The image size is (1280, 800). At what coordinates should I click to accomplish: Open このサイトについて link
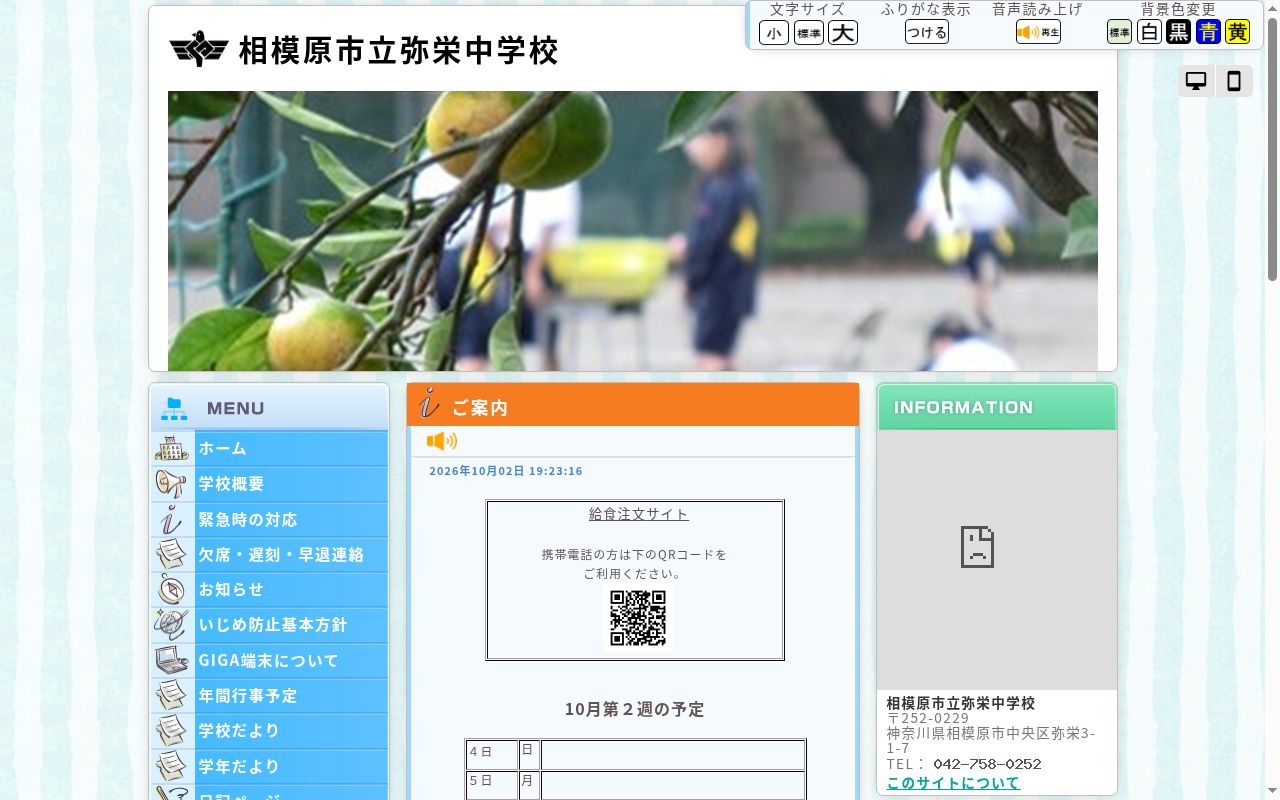[x=953, y=783]
